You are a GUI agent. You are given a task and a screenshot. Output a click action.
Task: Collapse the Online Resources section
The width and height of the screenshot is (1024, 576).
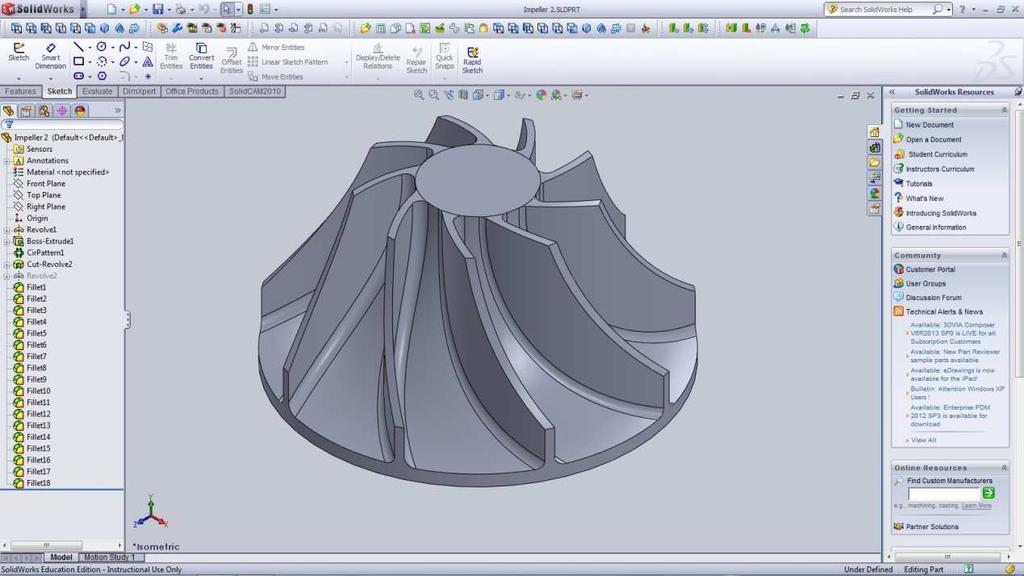click(1004, 468)
